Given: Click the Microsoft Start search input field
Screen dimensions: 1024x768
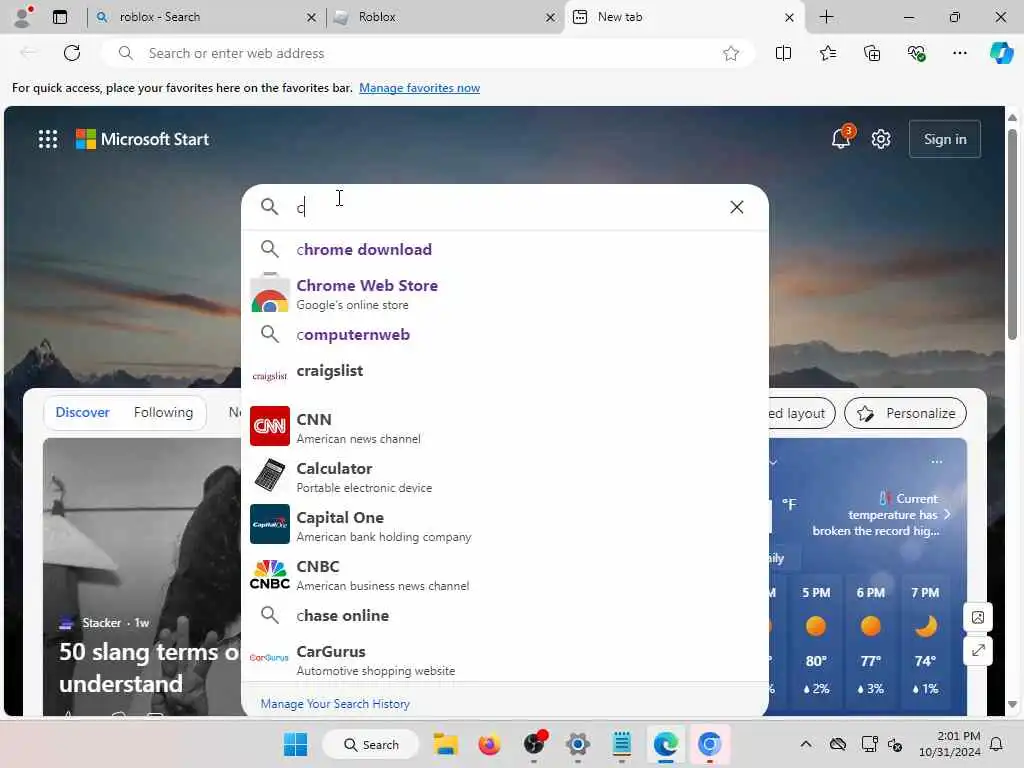Looking at the screenshot, I should pos(506,207).
